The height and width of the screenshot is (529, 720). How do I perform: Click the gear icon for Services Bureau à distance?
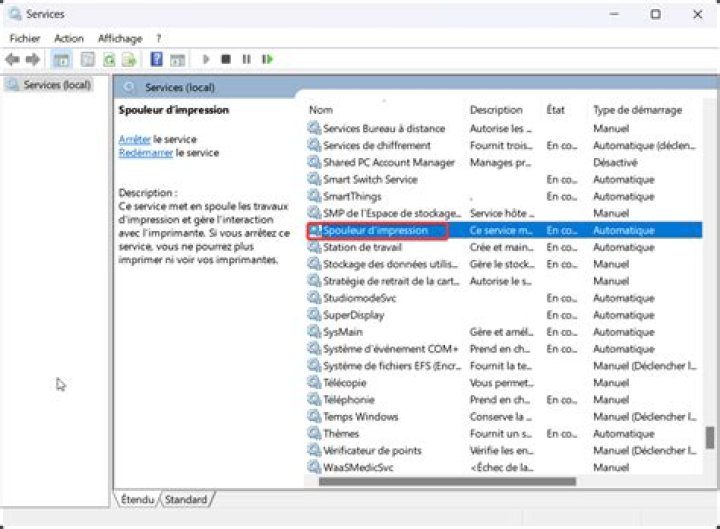point(314,128)
